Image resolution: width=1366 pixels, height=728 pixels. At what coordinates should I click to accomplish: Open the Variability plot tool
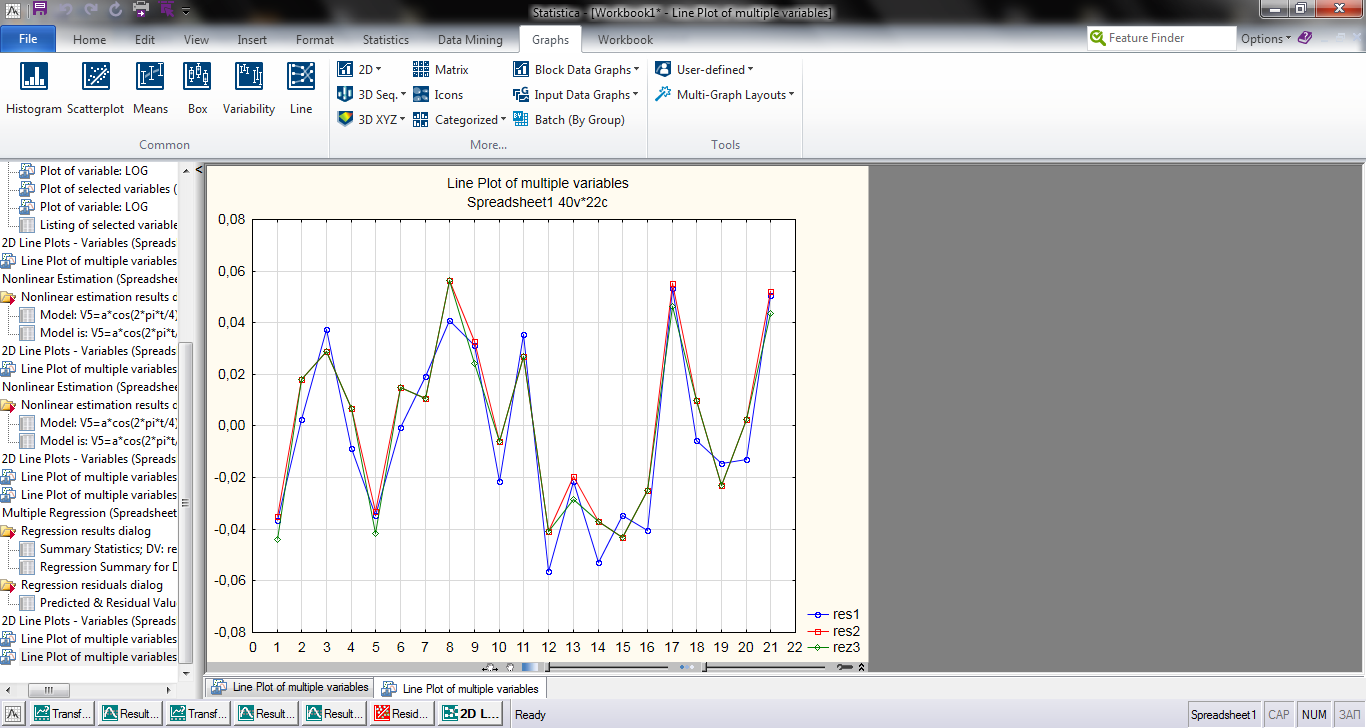coord(248,88)
